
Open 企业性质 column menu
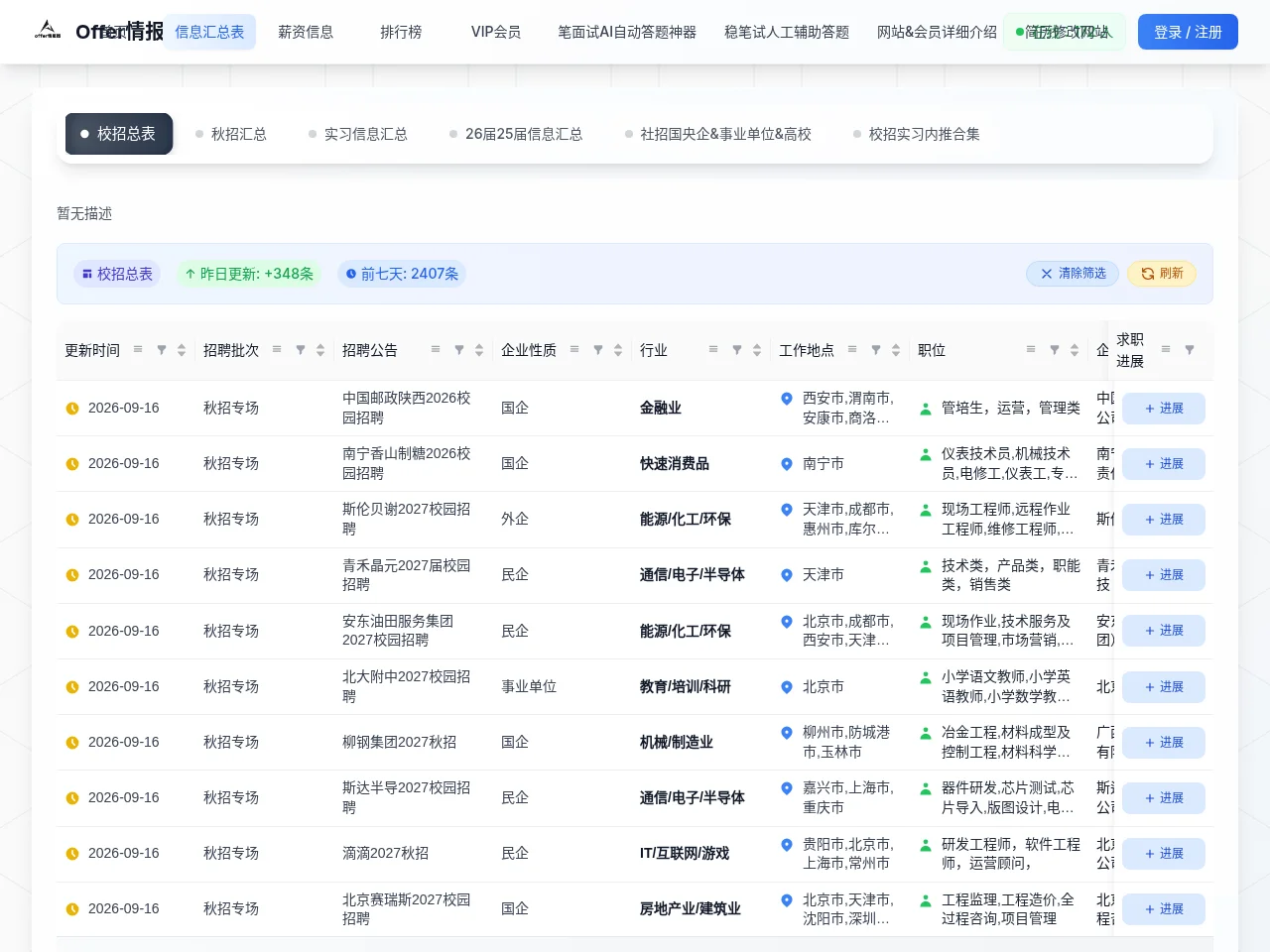pyautogui.click(x=574, y=350)
